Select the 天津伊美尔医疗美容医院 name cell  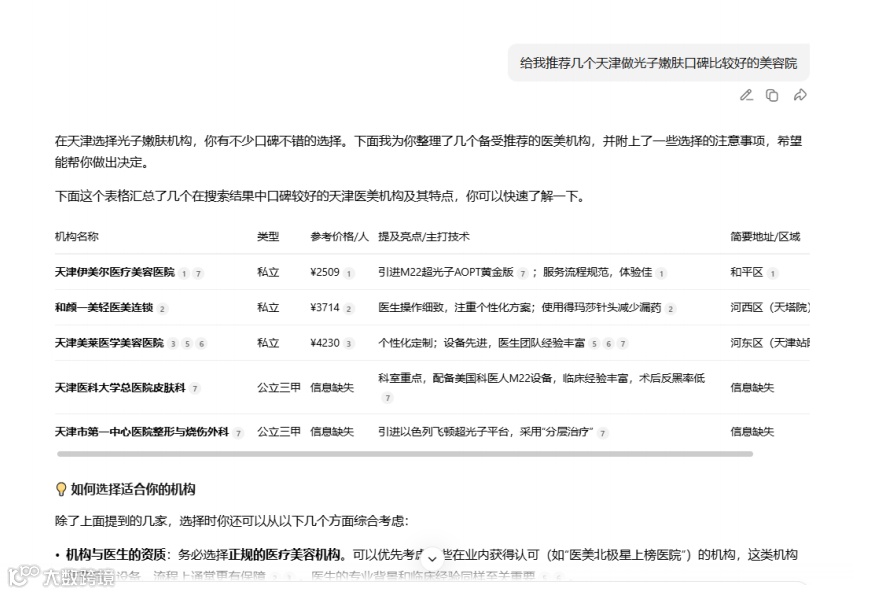point(115,272)
